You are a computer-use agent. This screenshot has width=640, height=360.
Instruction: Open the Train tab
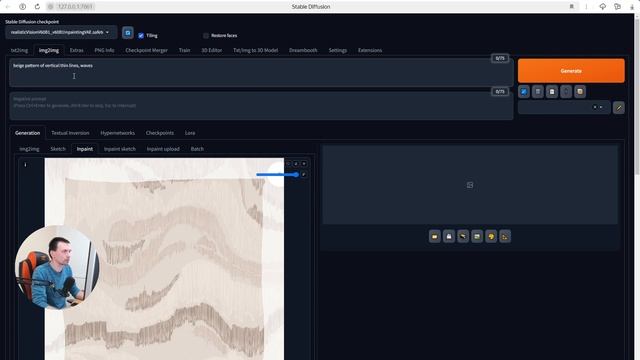pyautogui.click(x=184, y=50)
